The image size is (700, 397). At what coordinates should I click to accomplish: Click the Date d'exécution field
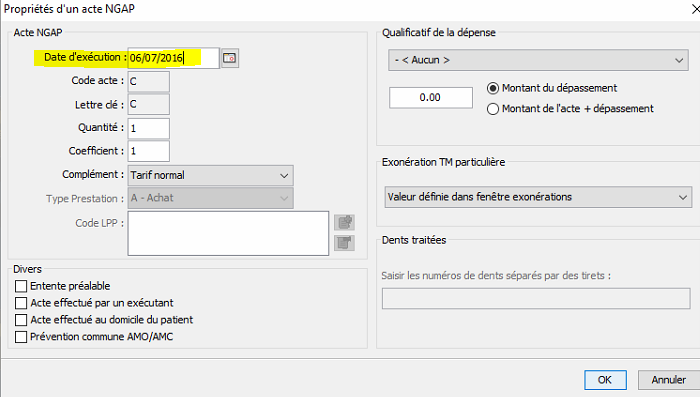click(x=174, y=58)
